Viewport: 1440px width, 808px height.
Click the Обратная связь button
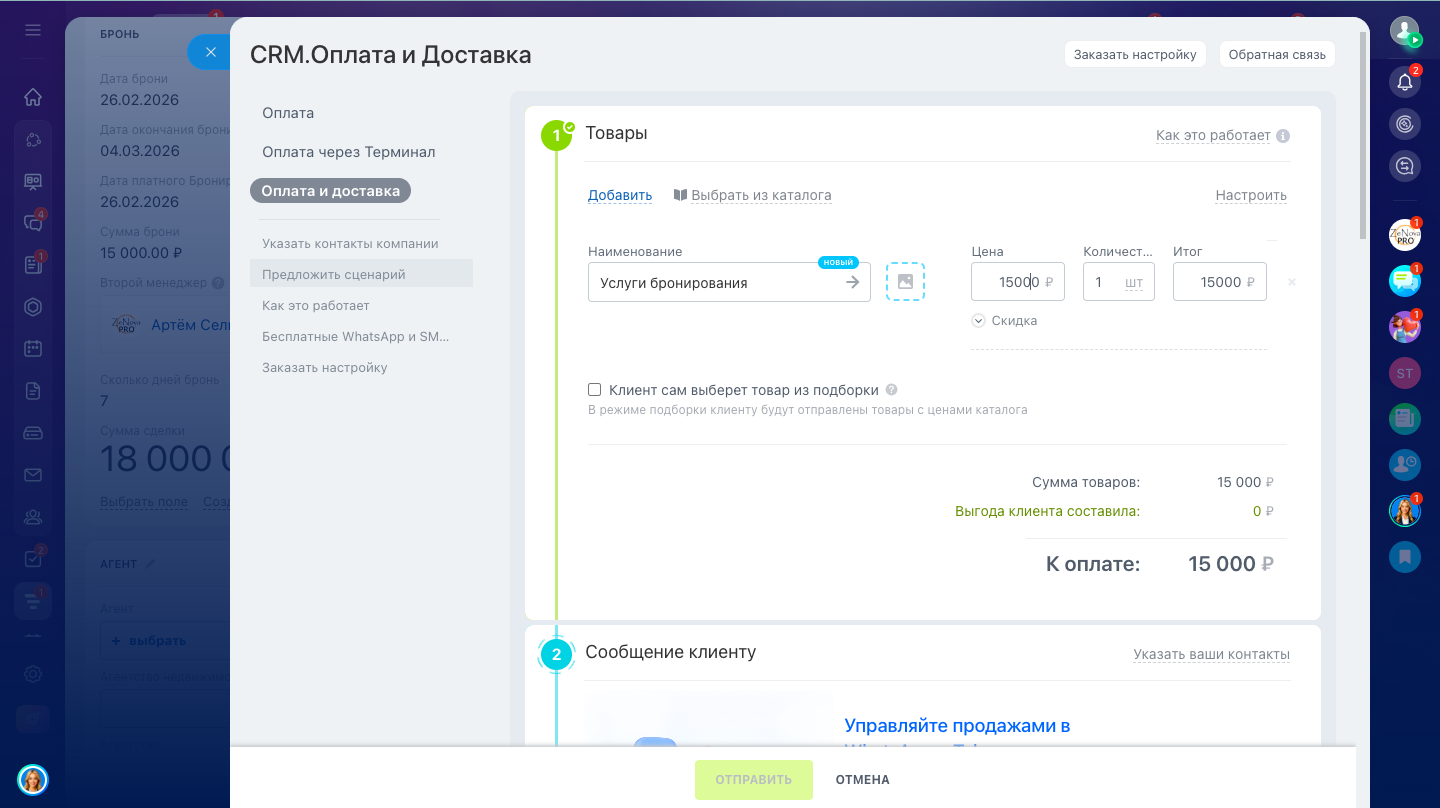[1277, 55]
